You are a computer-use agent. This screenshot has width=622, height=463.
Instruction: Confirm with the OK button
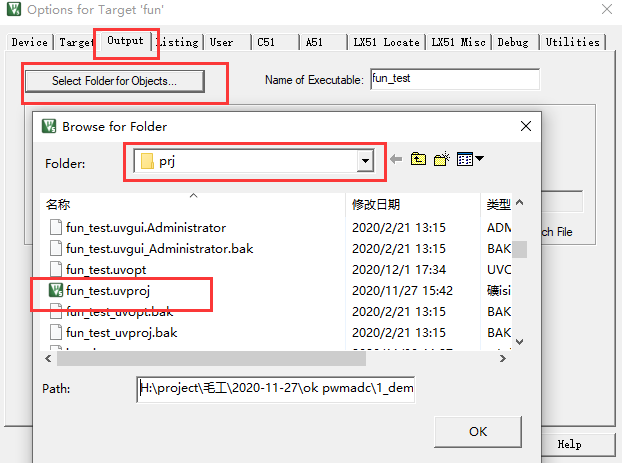(x=478, y=432)
